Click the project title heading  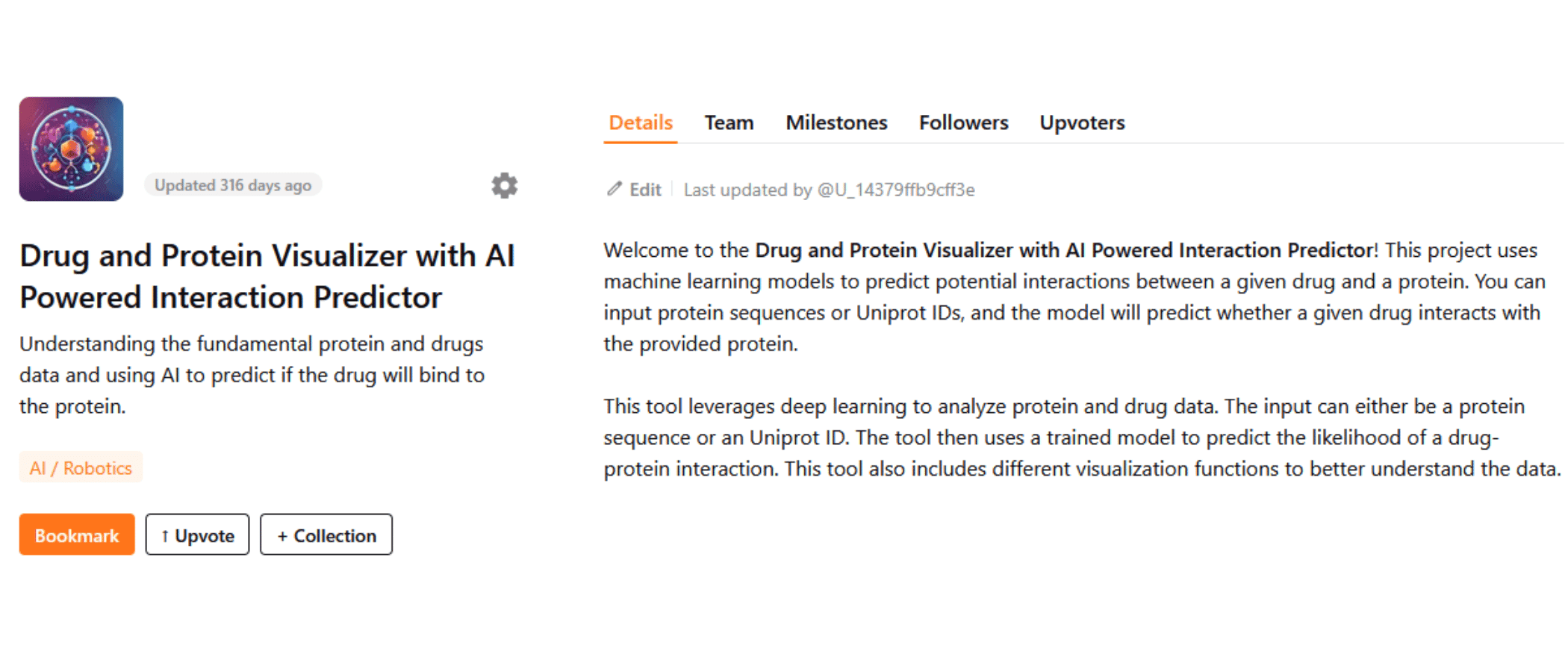(267, 276)
